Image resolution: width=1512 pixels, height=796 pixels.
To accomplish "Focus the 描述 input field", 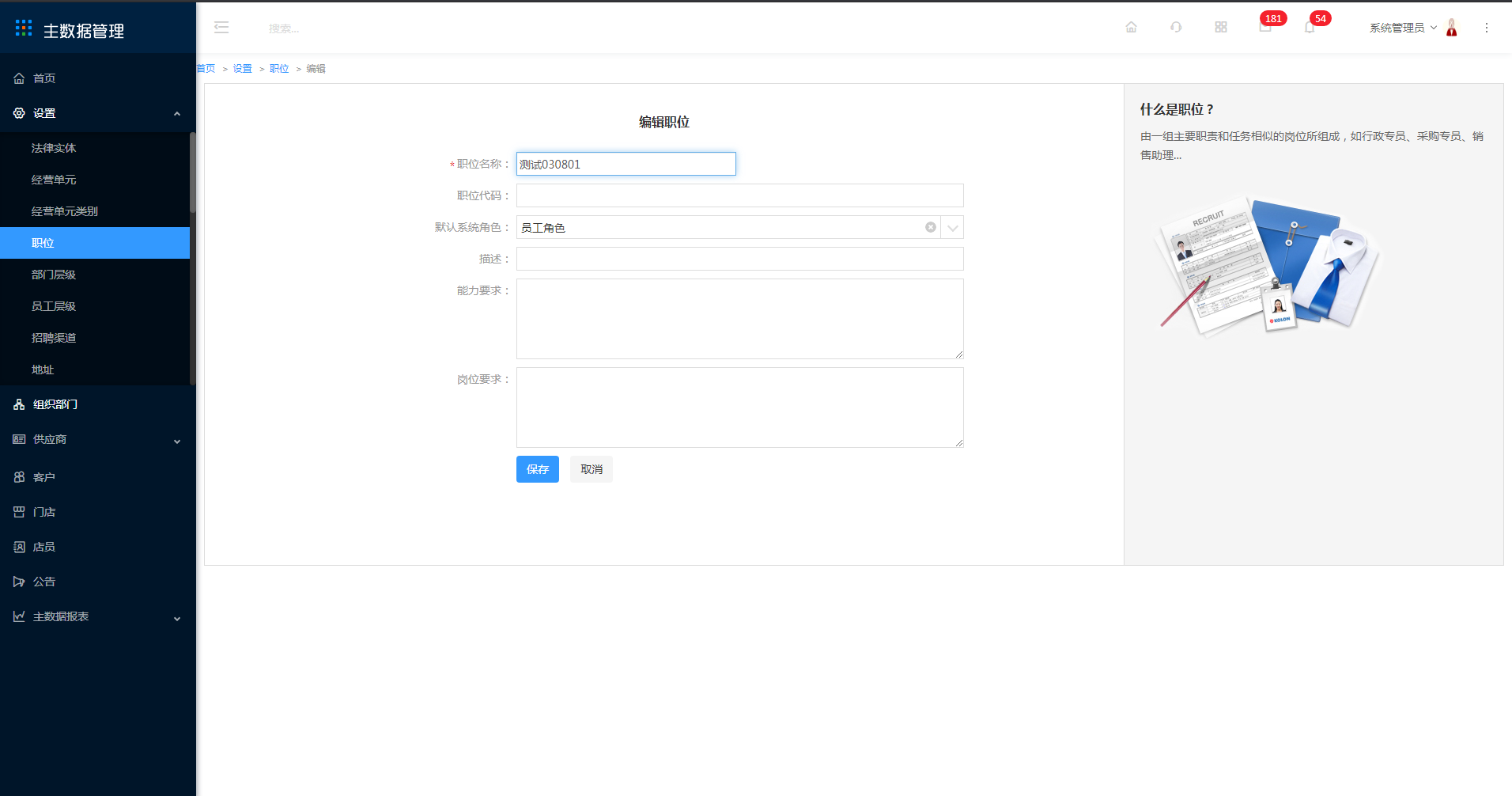I will coord(740,259).
